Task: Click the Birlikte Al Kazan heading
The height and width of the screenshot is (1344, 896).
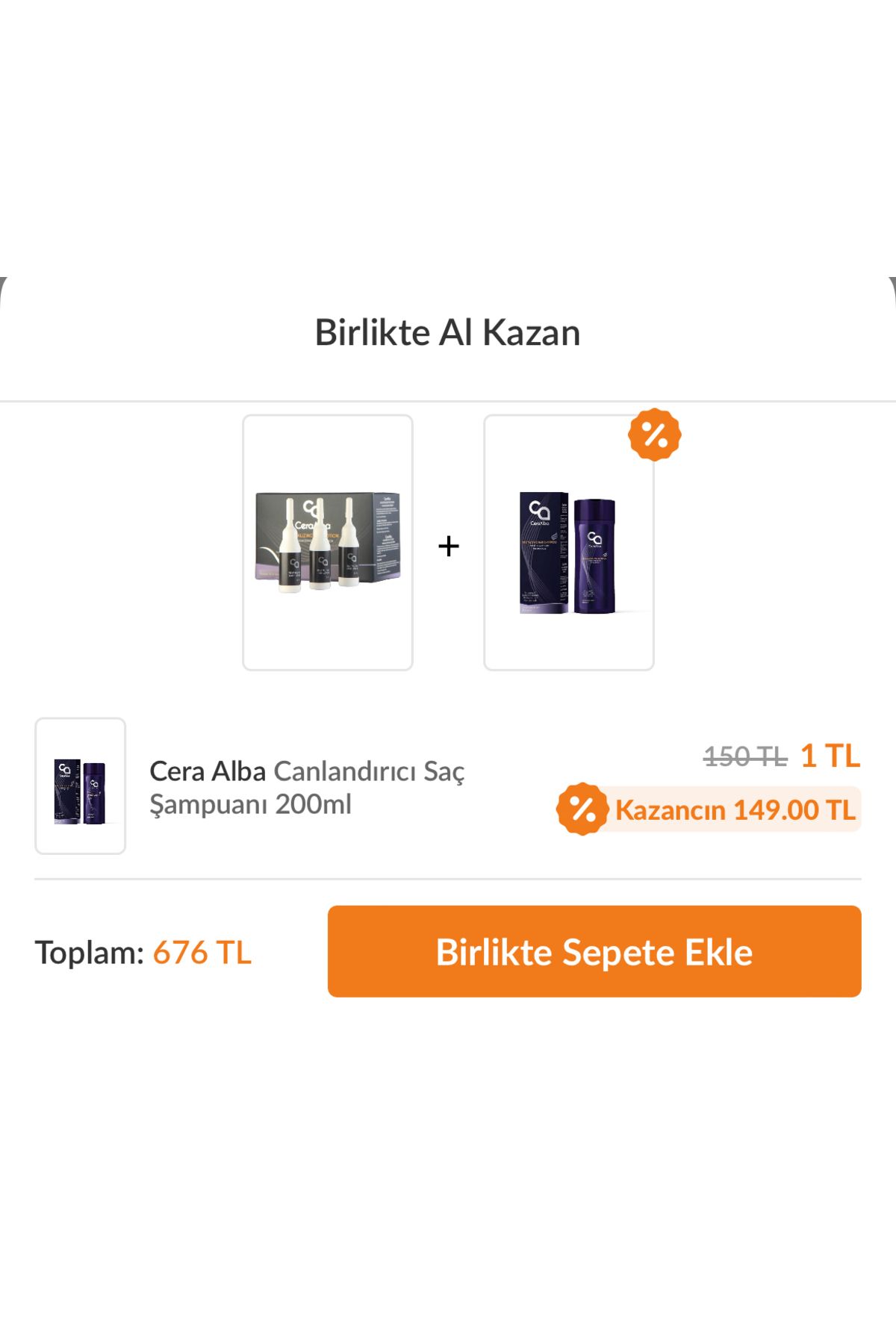Action: point(447,332)
